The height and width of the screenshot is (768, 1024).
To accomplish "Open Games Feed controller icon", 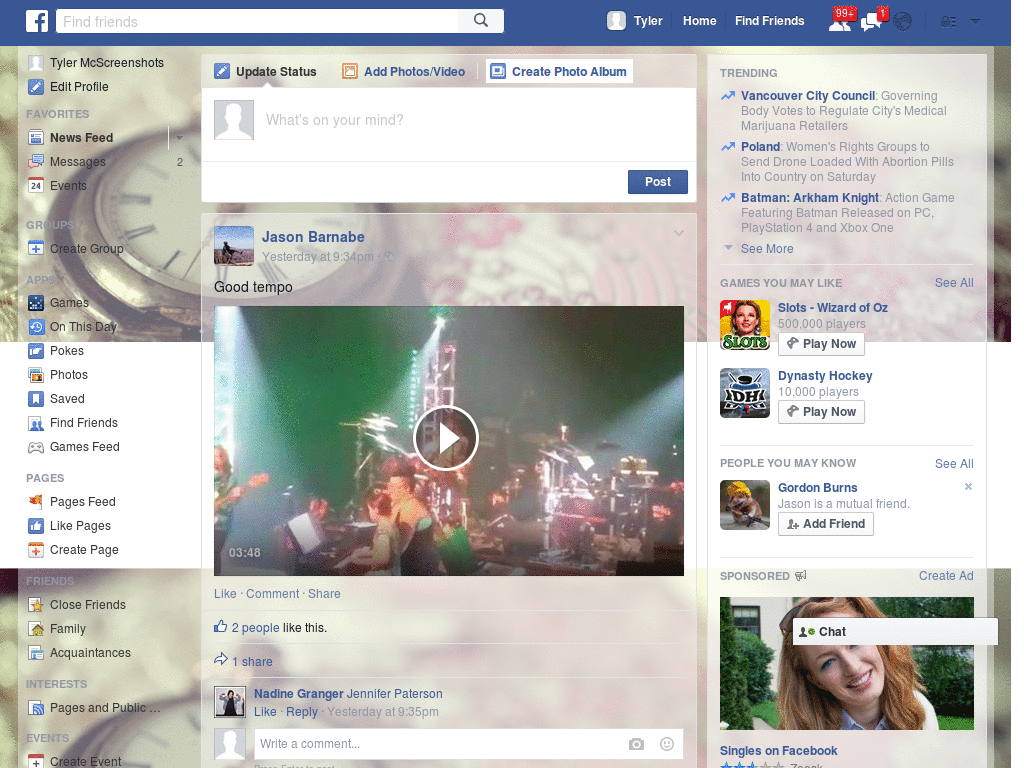I will pos(36,447).
